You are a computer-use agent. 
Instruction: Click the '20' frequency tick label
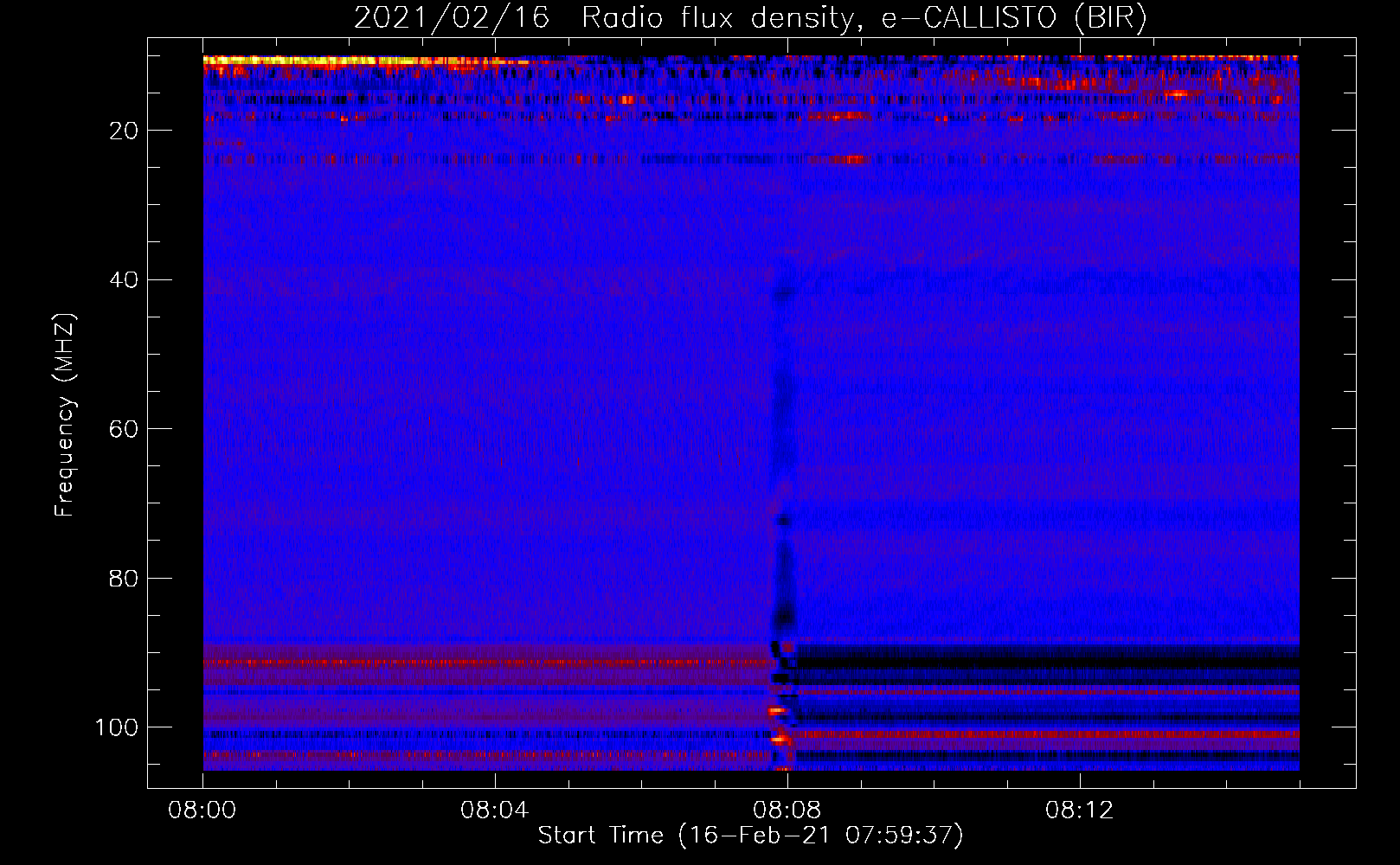[x=124, y=131]
